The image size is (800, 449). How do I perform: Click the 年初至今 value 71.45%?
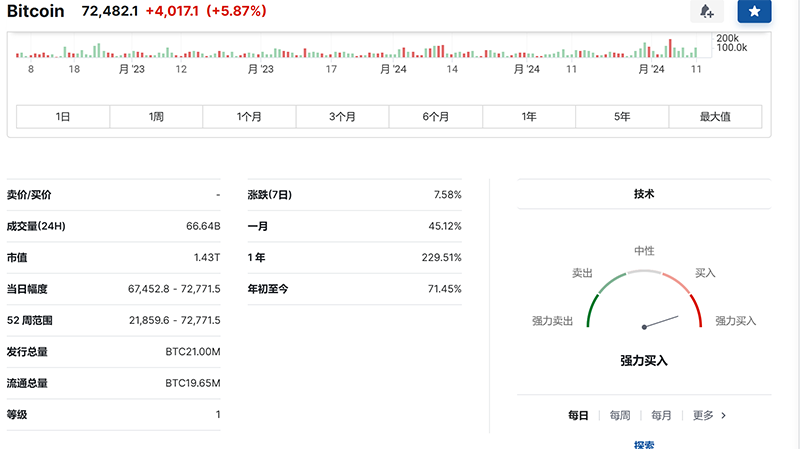pos(444,289)
